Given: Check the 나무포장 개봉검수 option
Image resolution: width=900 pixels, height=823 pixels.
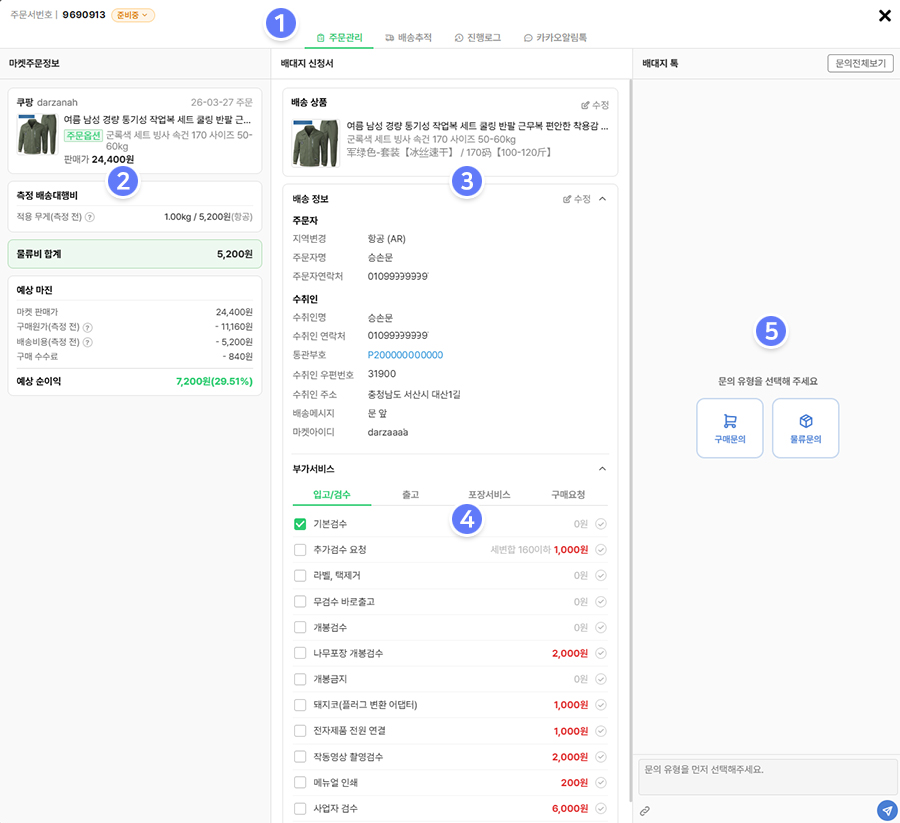Looking at the screenshot, I should click(x=300, y=653).
